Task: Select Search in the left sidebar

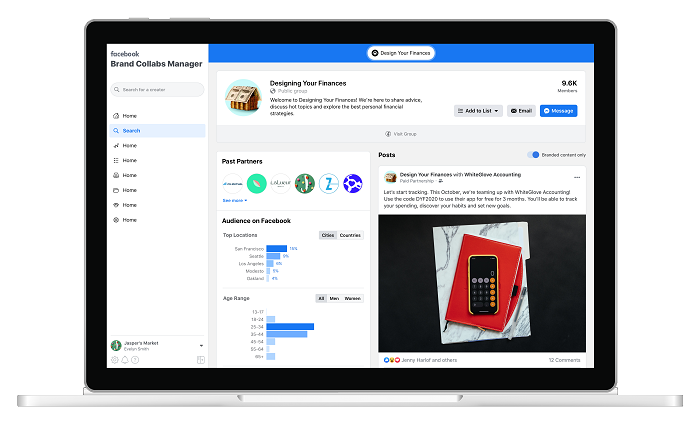Action: tap(131, 130)
